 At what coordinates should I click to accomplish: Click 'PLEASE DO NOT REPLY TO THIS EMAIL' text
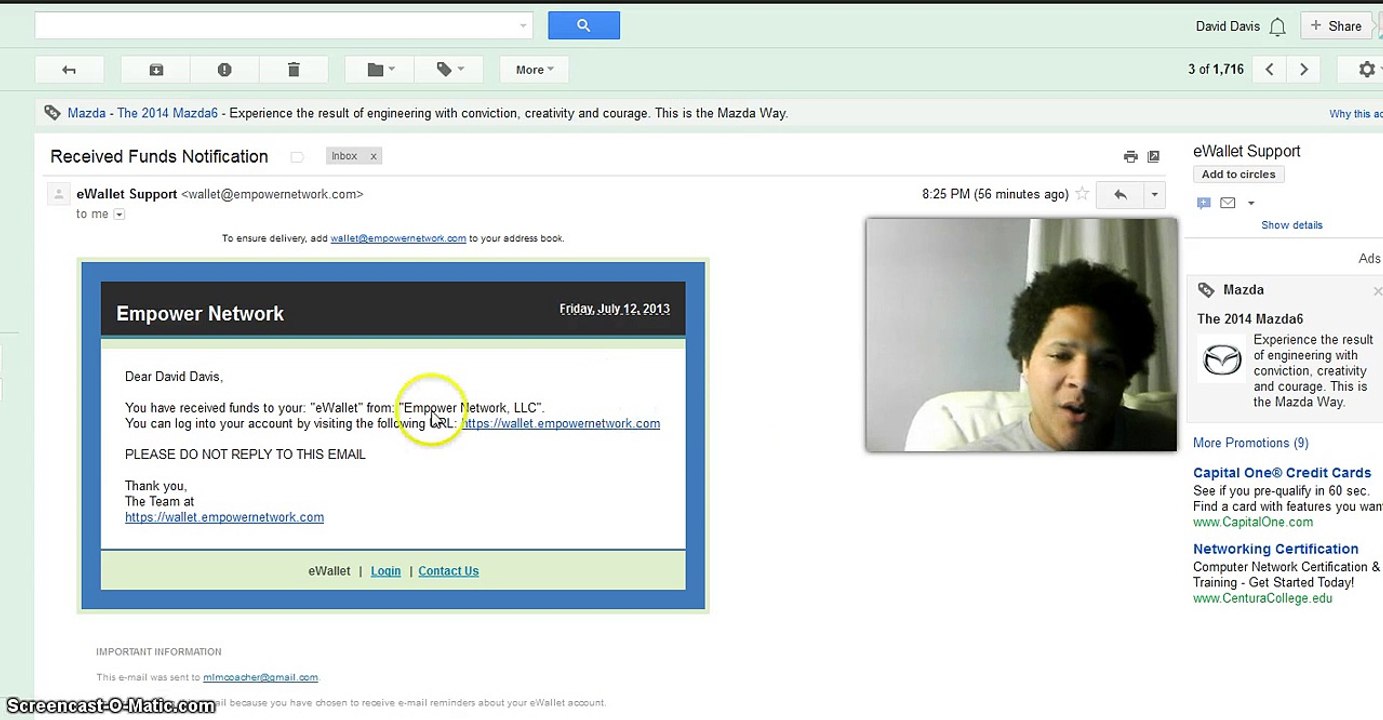pos(245,454)
